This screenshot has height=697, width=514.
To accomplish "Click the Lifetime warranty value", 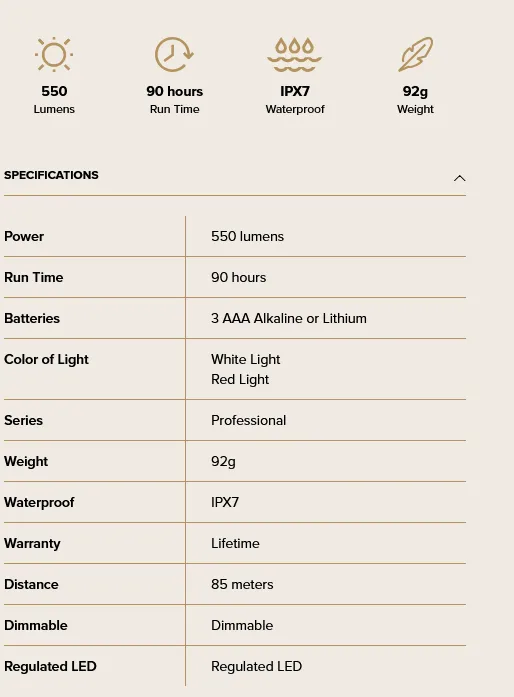I will [235, 543].
